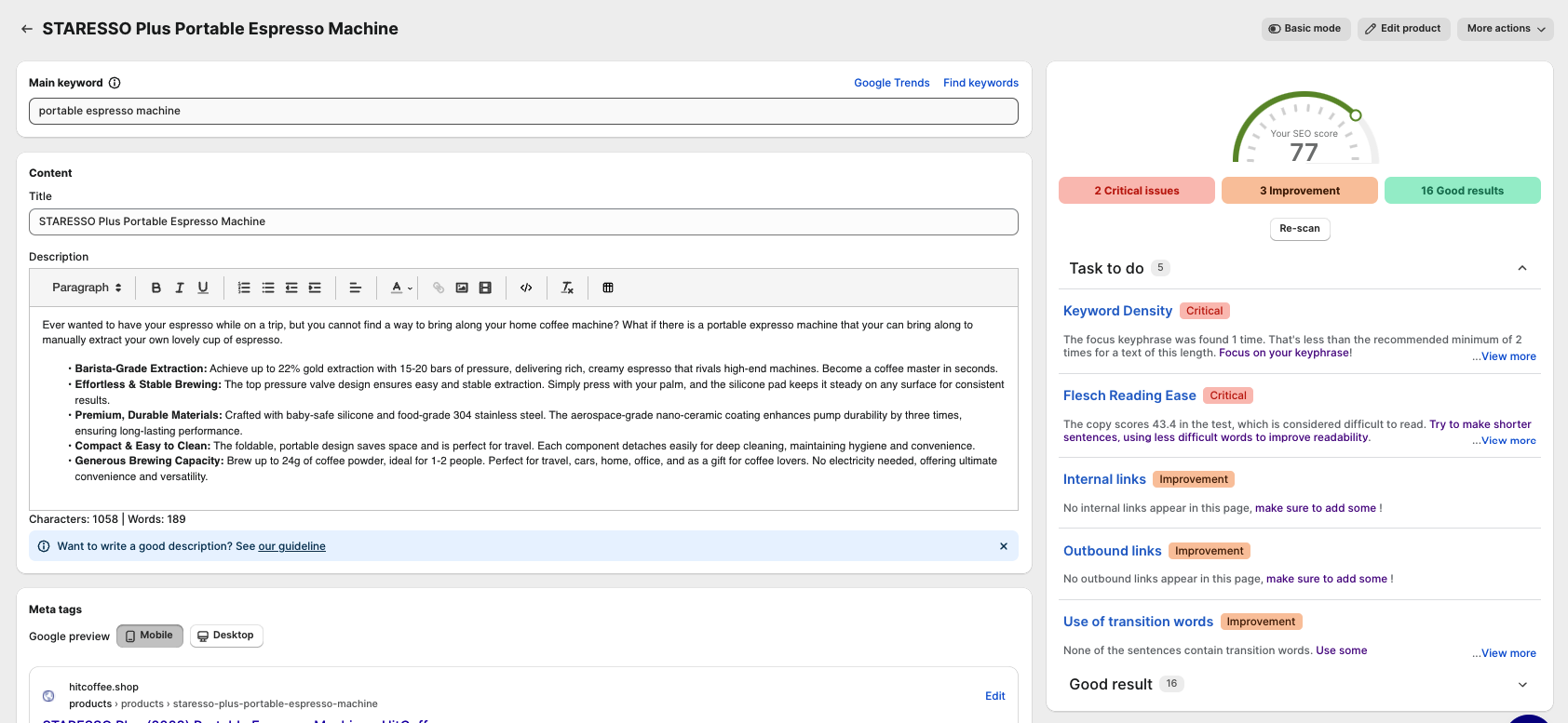Open the More actions dropdown
This screenshot has width=1568, height=723.
point(1505,29)
